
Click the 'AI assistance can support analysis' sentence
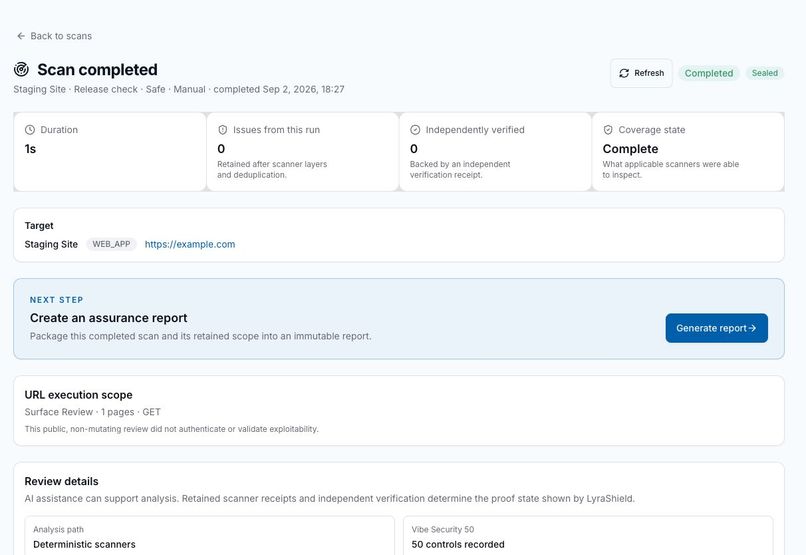pyautogui.click(x=329, y=498)
